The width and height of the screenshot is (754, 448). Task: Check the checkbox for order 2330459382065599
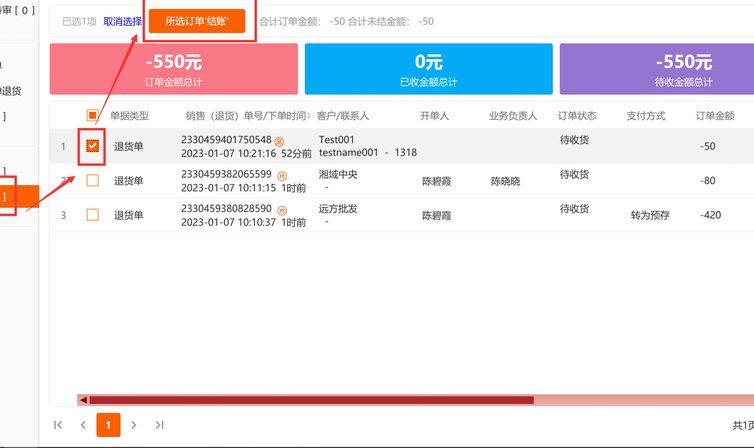coord(92,180)
